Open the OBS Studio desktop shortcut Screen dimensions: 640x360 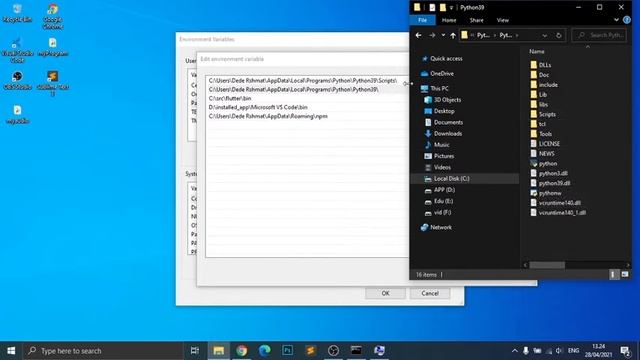tap(17, 80)
